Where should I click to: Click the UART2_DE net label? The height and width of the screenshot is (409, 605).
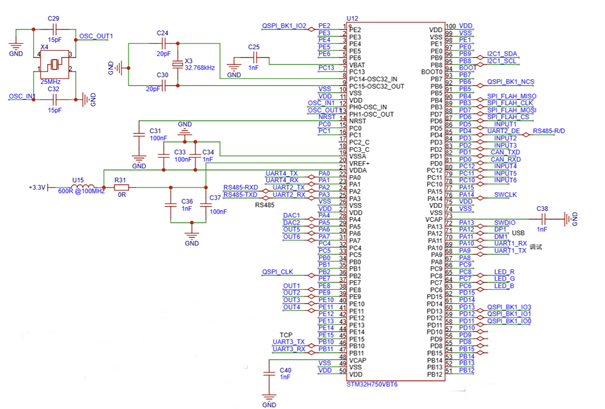tap(504, 131)
